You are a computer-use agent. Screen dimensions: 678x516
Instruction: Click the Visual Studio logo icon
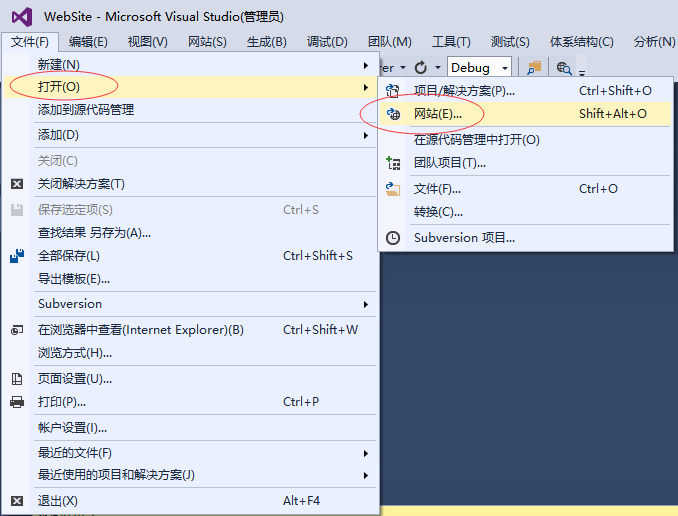22,17
